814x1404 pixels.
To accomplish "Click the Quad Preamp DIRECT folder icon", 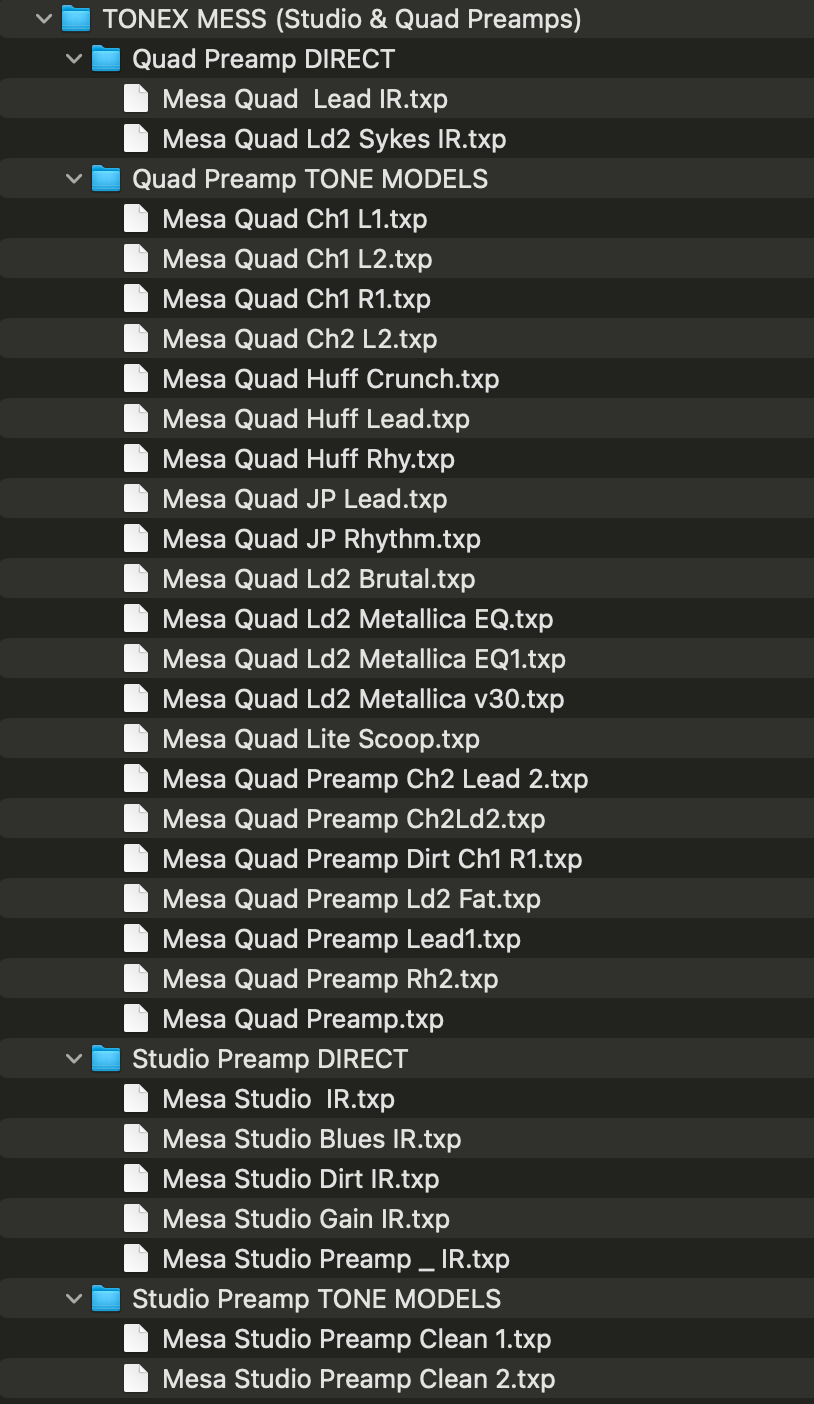I will tap(106, 59).
